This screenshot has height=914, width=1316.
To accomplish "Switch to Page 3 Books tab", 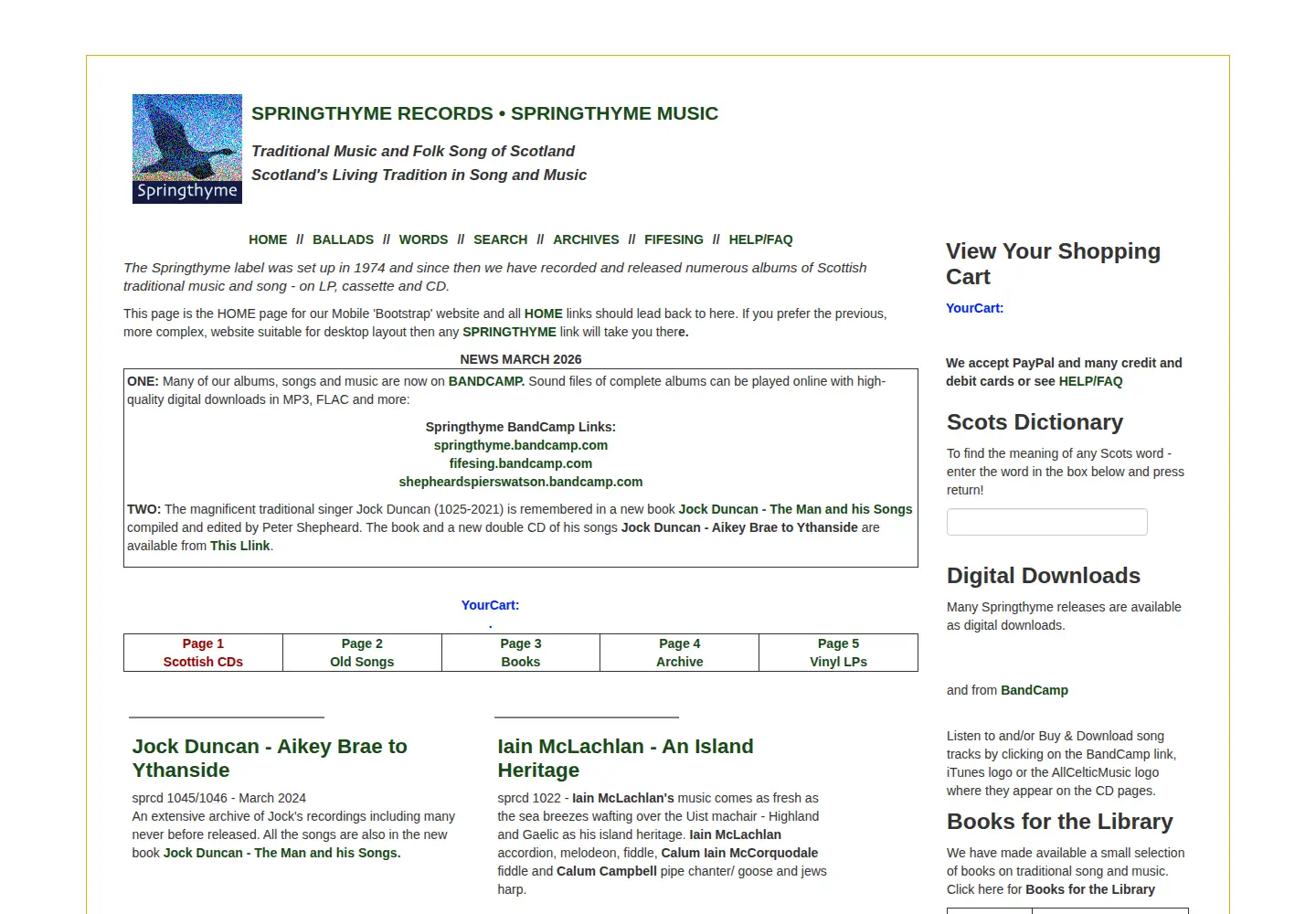I will point(521,653).
